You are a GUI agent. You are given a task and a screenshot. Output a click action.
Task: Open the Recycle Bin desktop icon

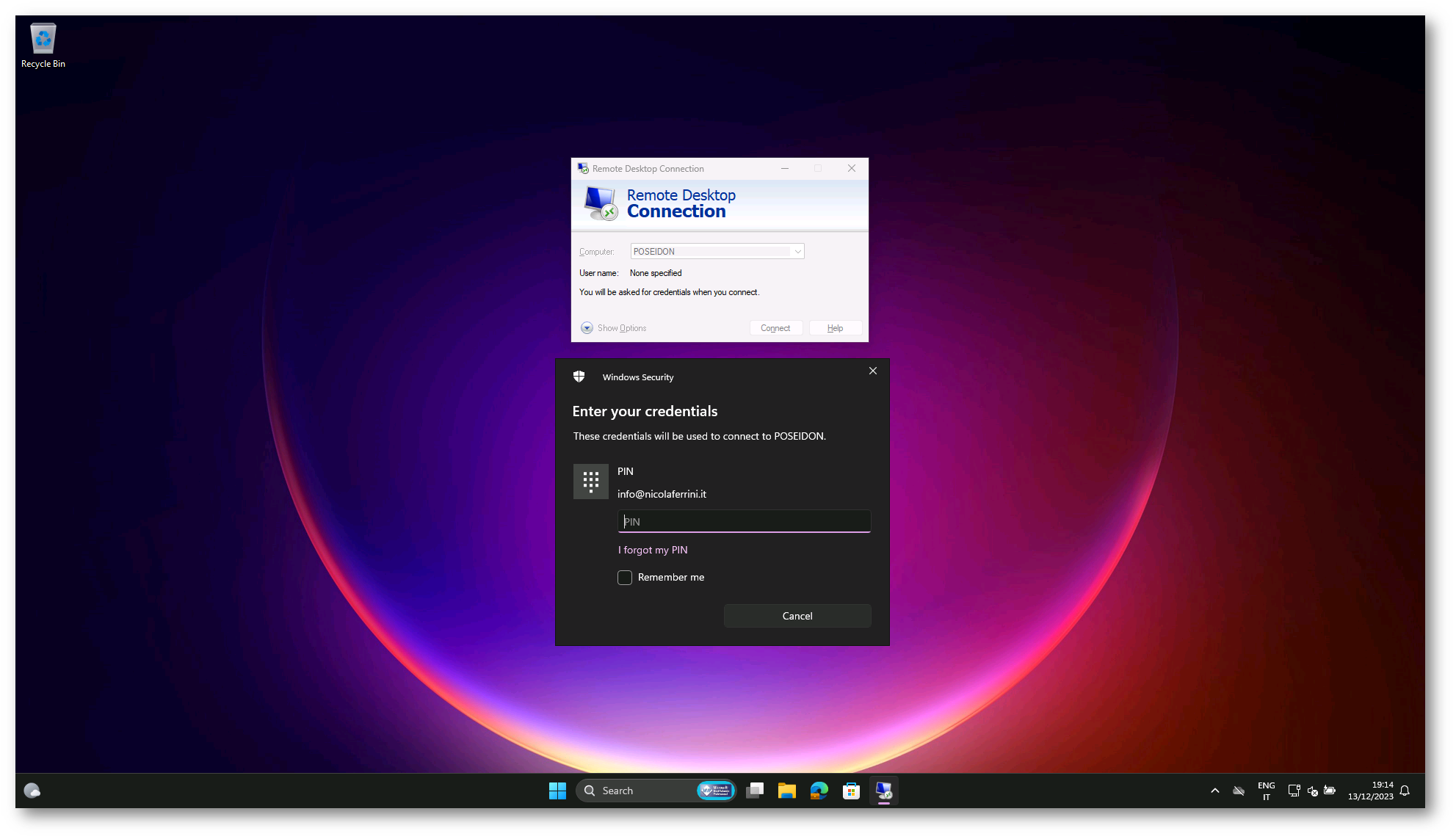click(43, 46)
